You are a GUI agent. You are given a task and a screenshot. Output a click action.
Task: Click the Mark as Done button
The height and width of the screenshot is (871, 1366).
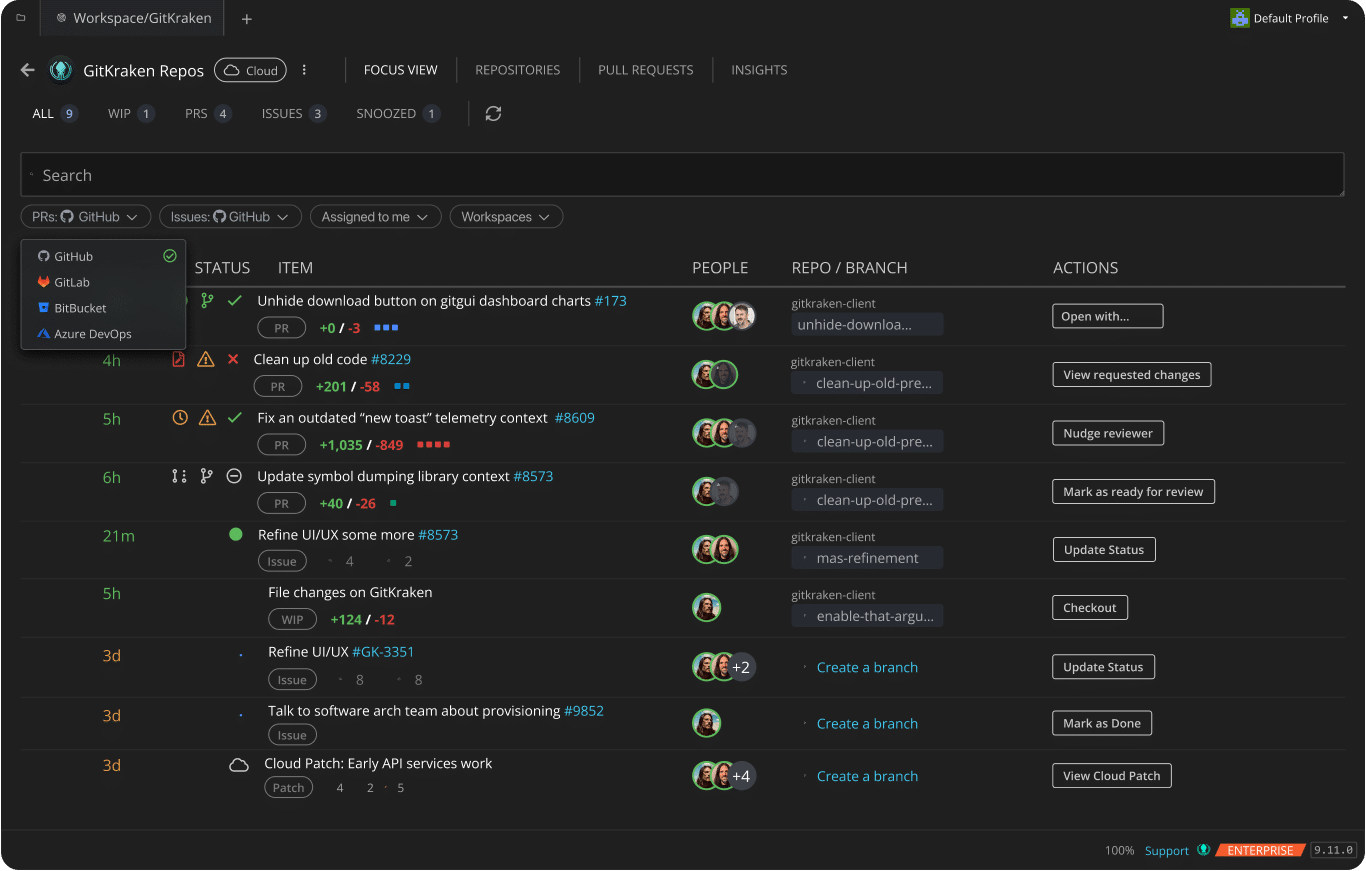coord(1101,723)
